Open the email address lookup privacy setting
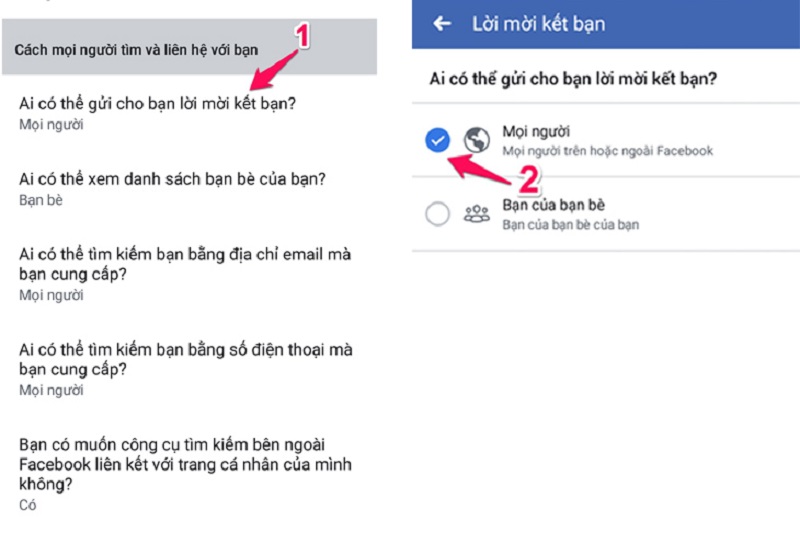Screen dimensions: 800x533 [189, 274]
